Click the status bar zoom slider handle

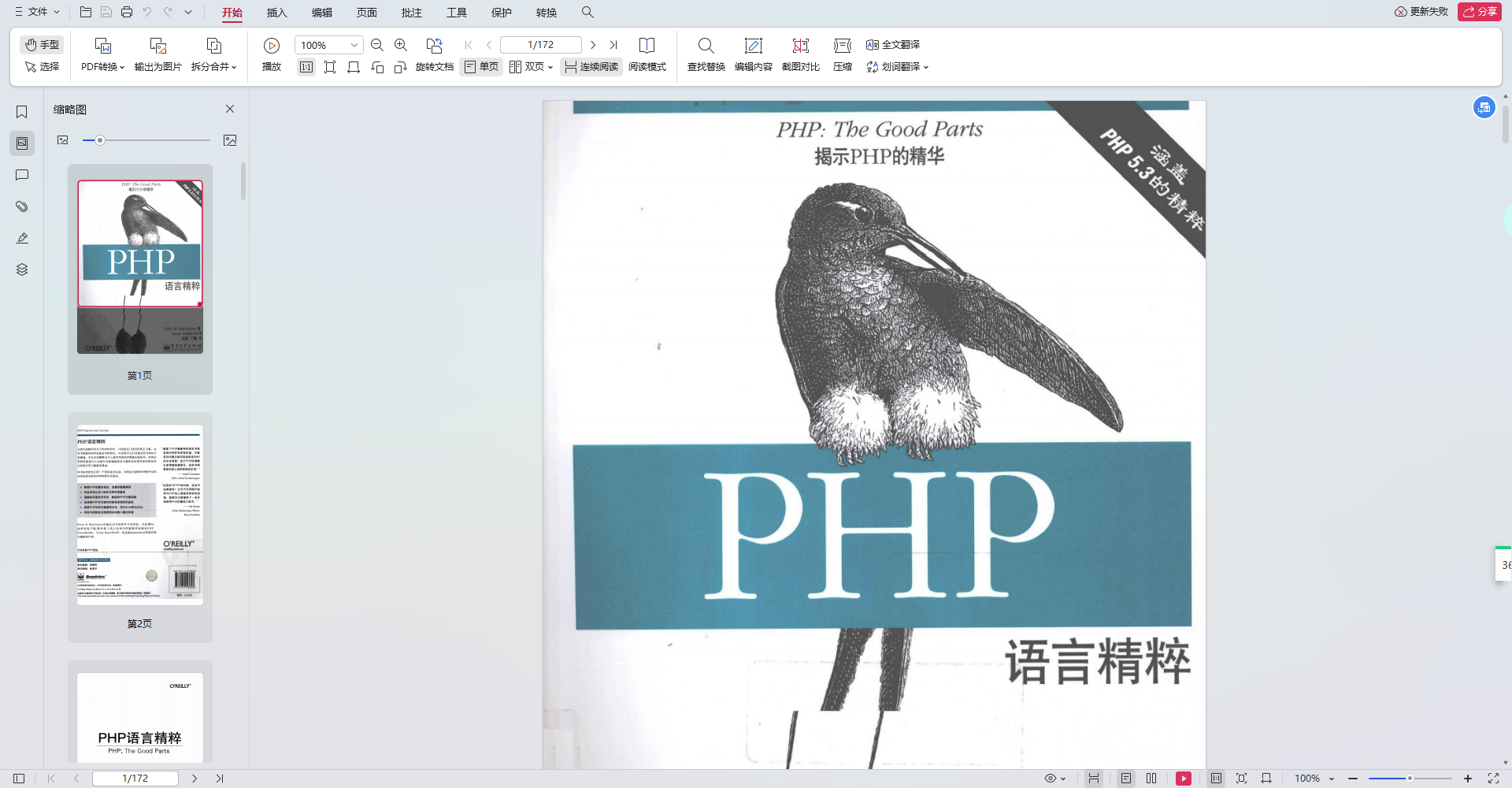(x=1410, y=779)
